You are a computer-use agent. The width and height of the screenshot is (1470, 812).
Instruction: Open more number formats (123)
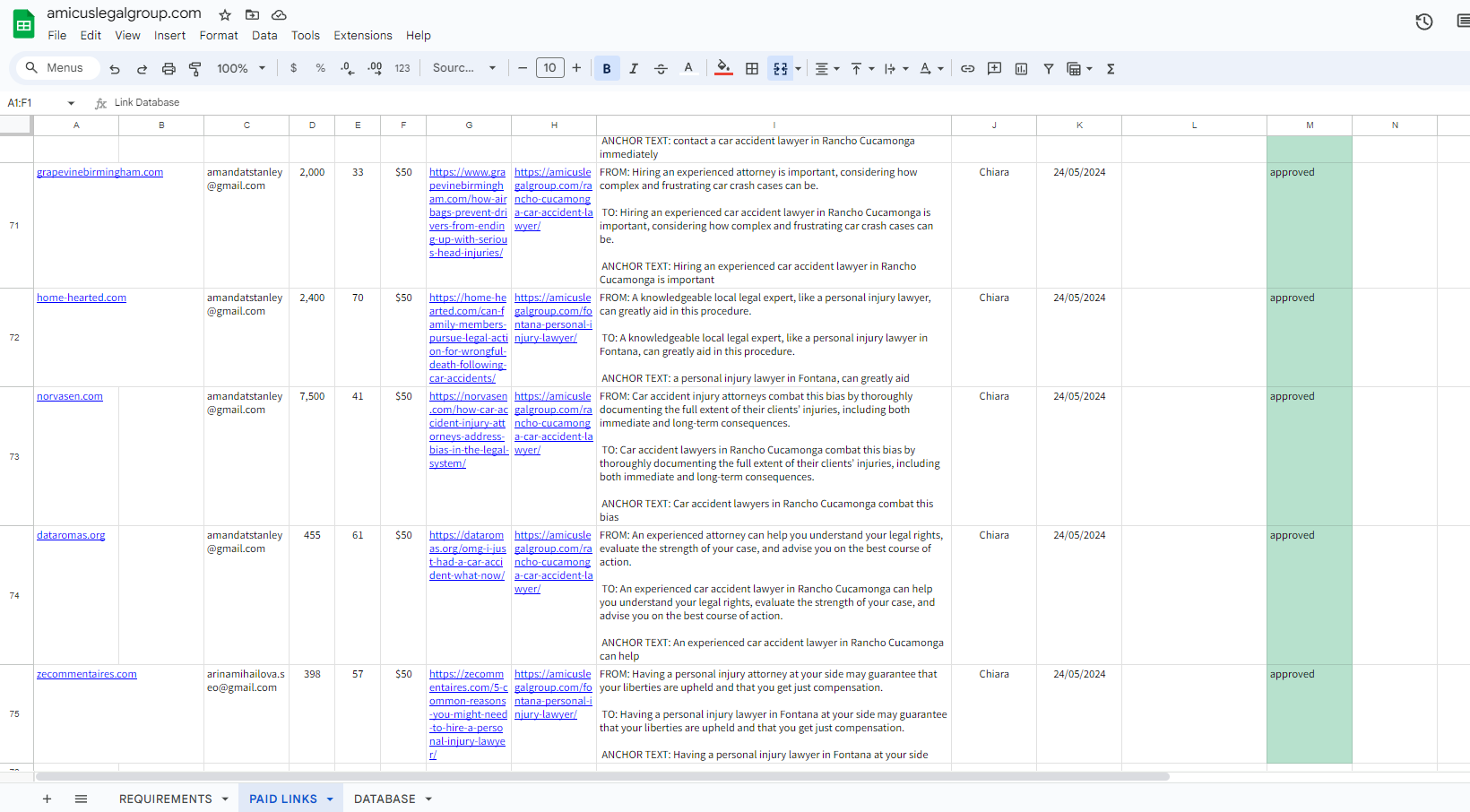[402, 69]
